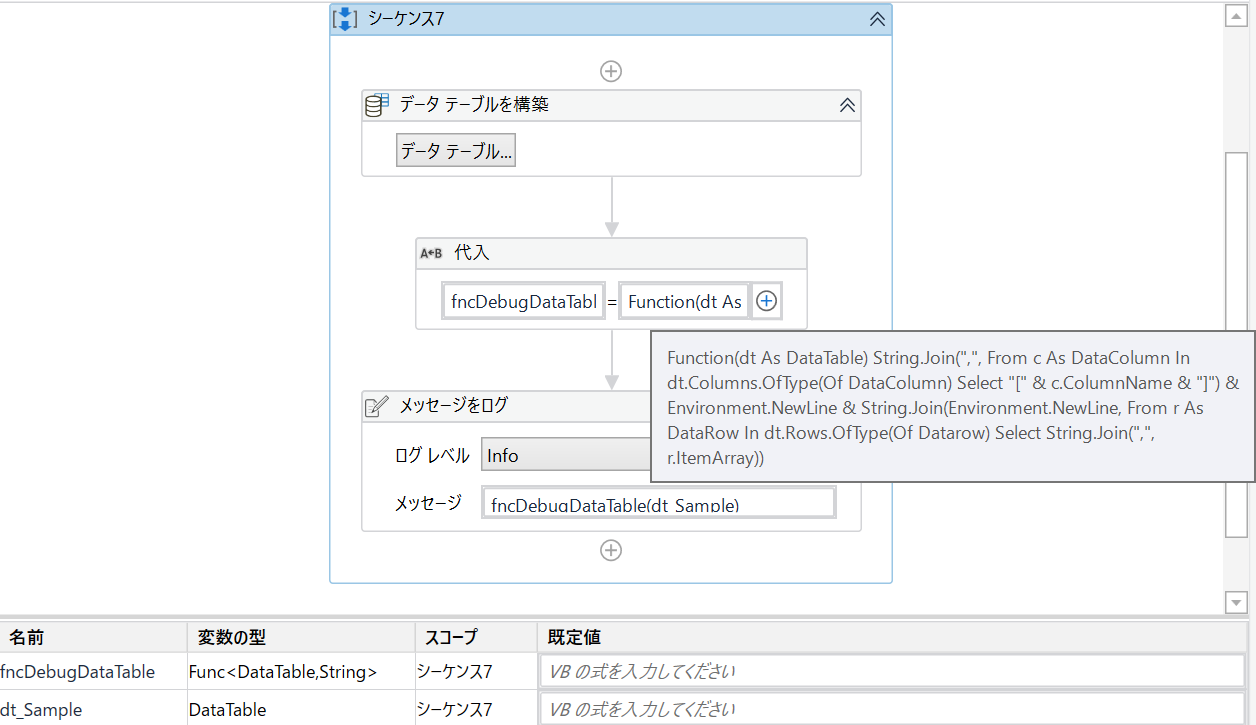Open the ログ レベル Info dropdown
This screenshot has width=1256, height=725.
coord(566,455)
